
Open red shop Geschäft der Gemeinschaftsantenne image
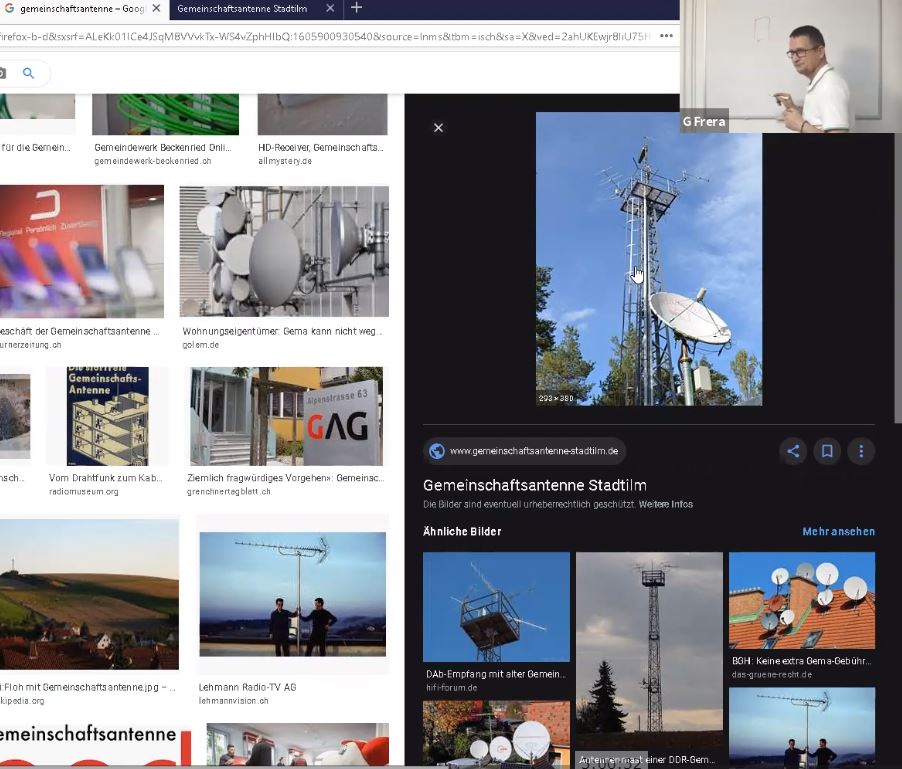click(82, 251)
